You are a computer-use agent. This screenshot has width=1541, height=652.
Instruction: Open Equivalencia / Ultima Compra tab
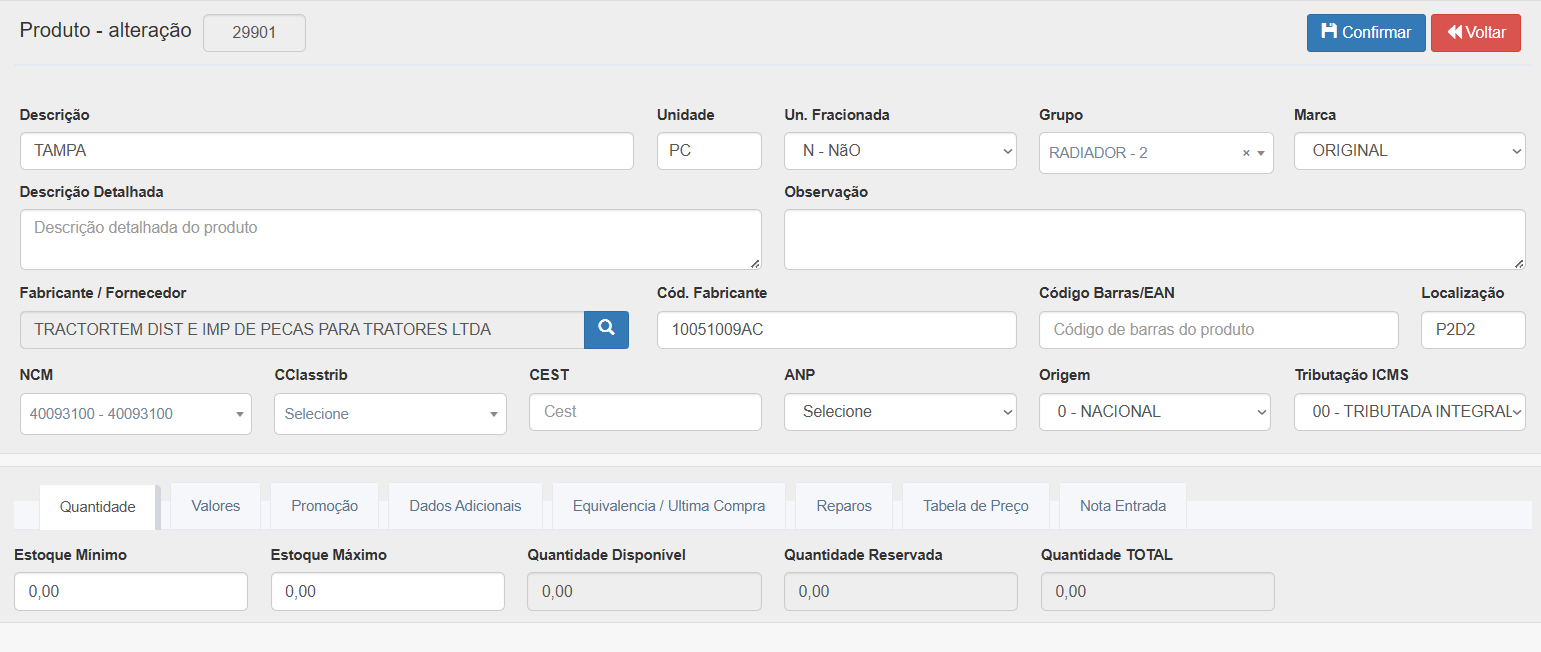669,506
